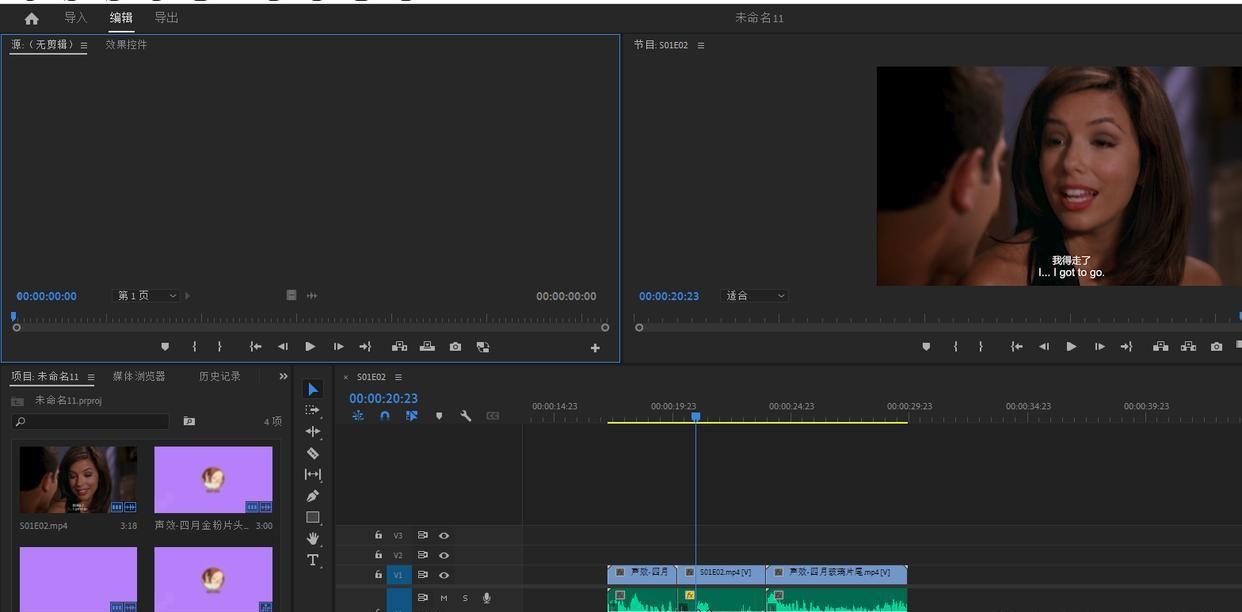This screenshot has width=1242, height=612.
Task: Select the Ripple Edit tool
Action: coord(313,431)
